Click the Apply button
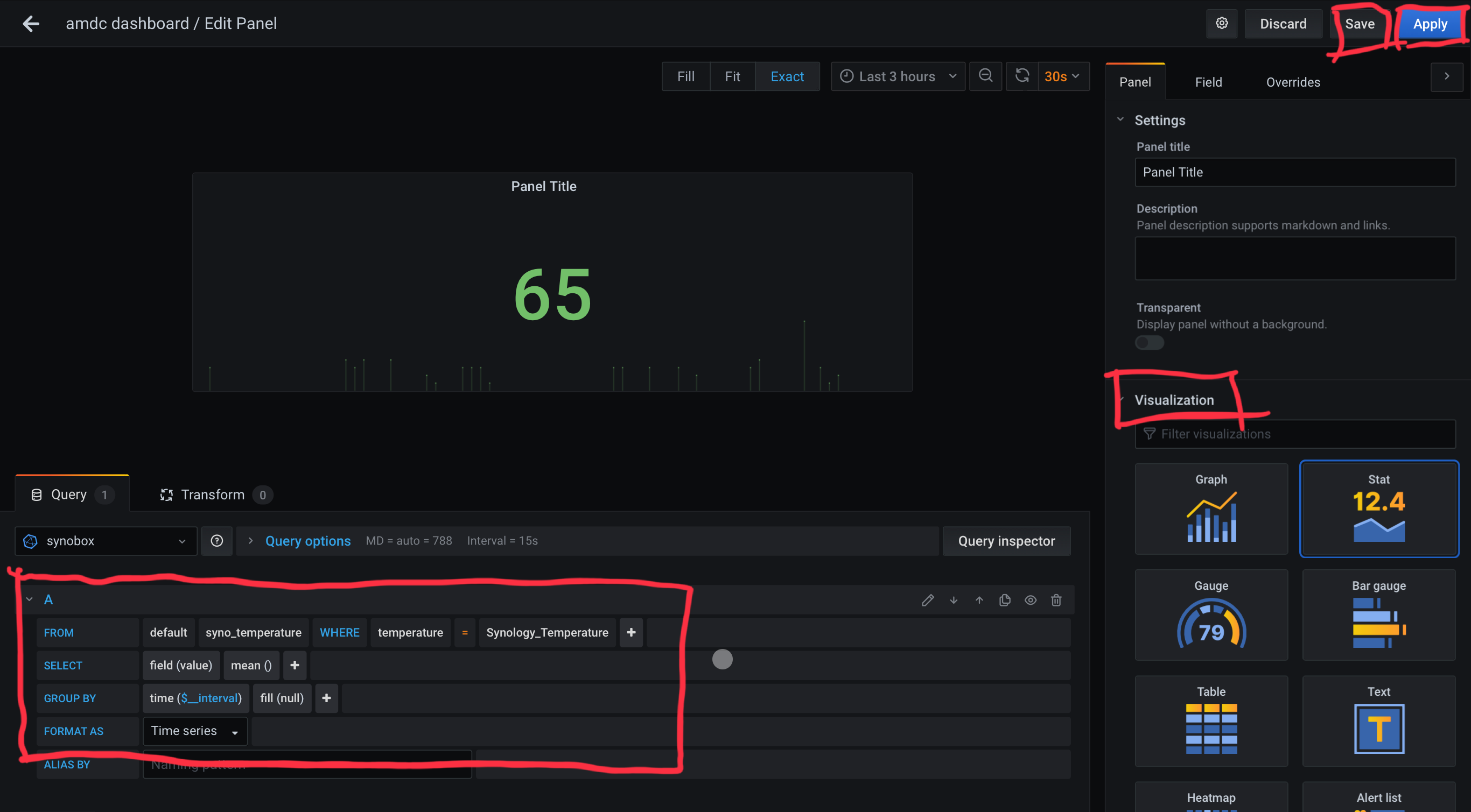Image resolution: width=1471 pixels, height=812 pixels. [x=1430, y=23]
